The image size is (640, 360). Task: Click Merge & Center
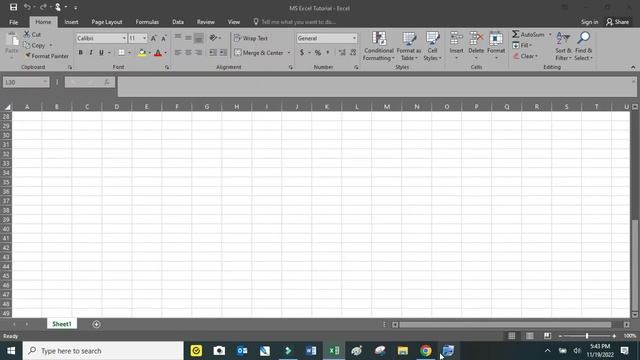click(x=259, y=53)
